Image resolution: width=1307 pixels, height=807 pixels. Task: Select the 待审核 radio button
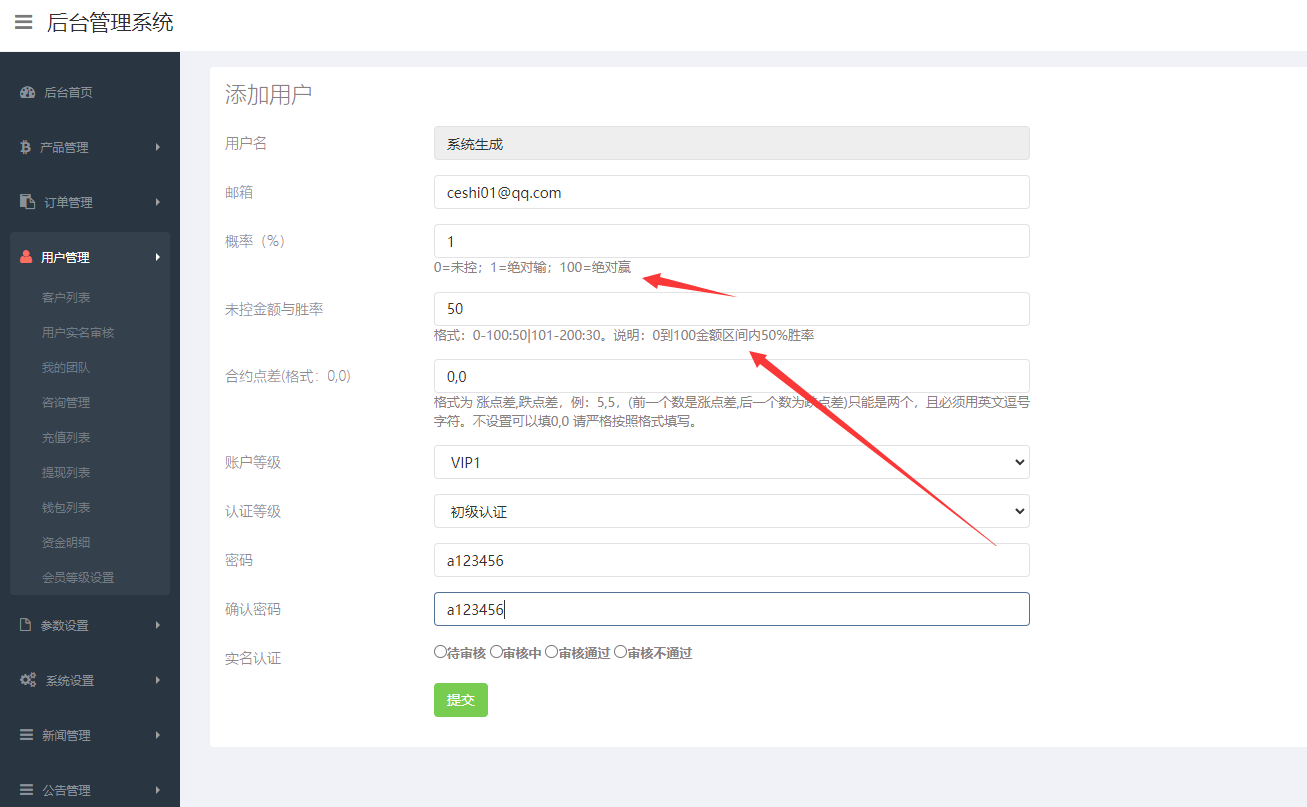pos(440,652)
